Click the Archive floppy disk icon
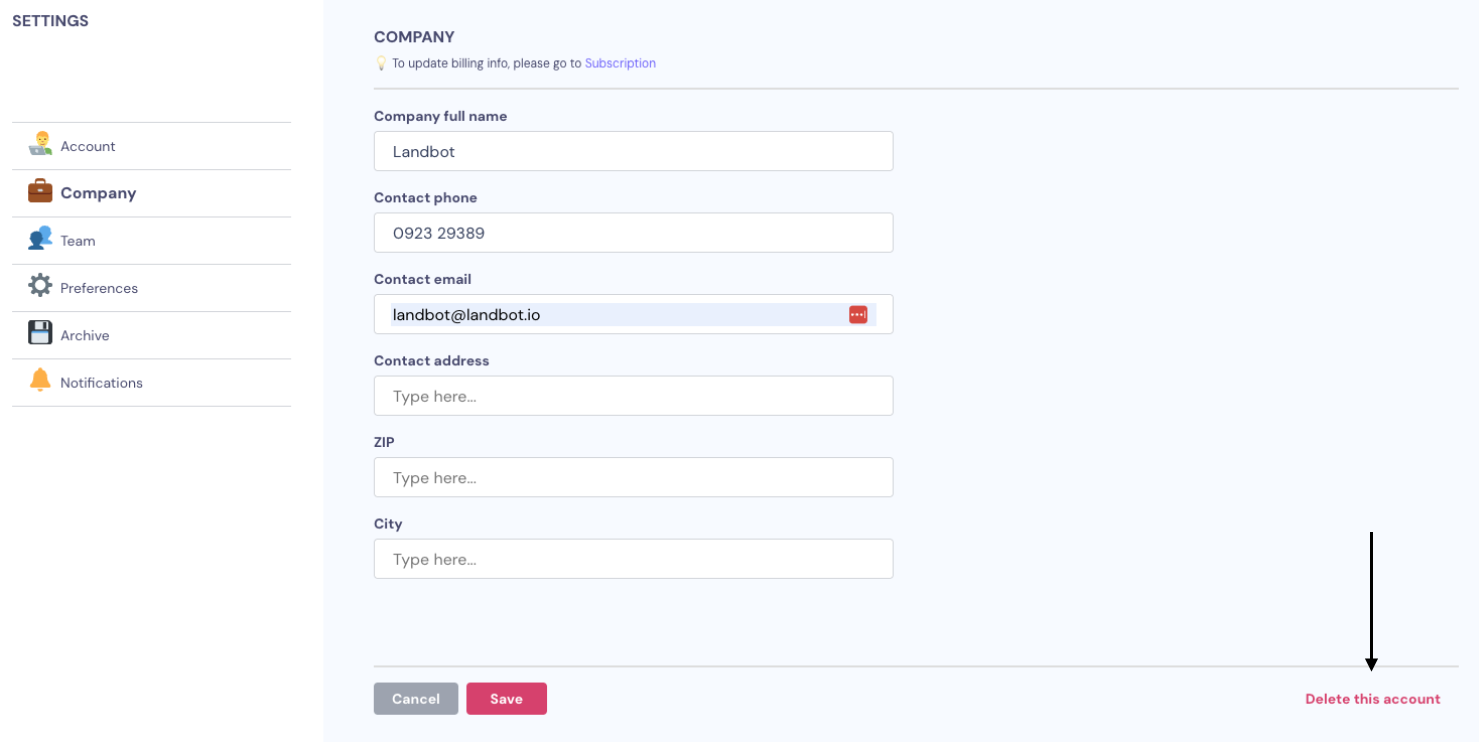The image size is (1479, 742). (40, 333)
